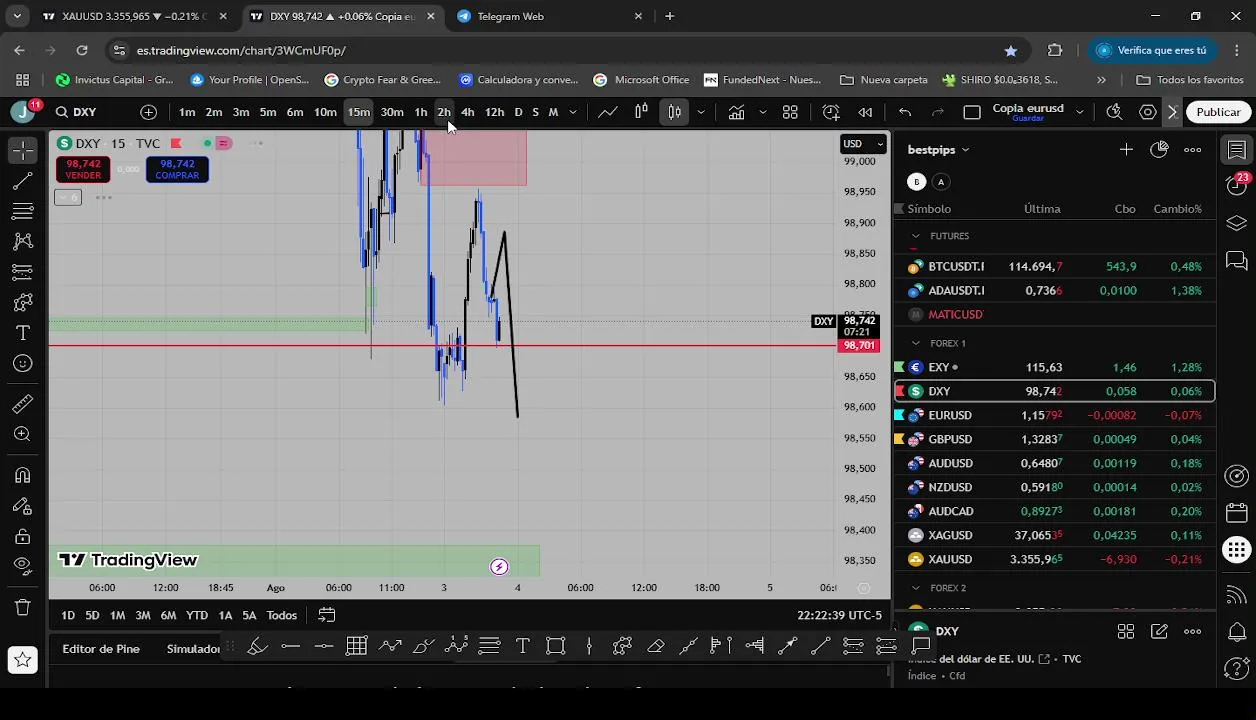Hide all drawings with eye icon
The width and height of the screenshot is (1256, 720).
click(x=23, y=566)
